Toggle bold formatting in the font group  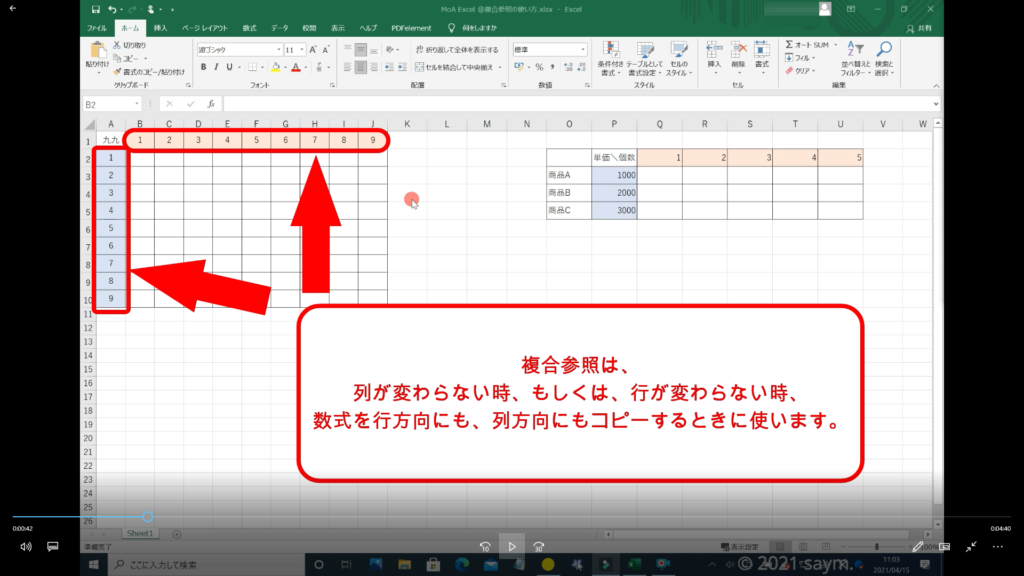pos(203,67)
